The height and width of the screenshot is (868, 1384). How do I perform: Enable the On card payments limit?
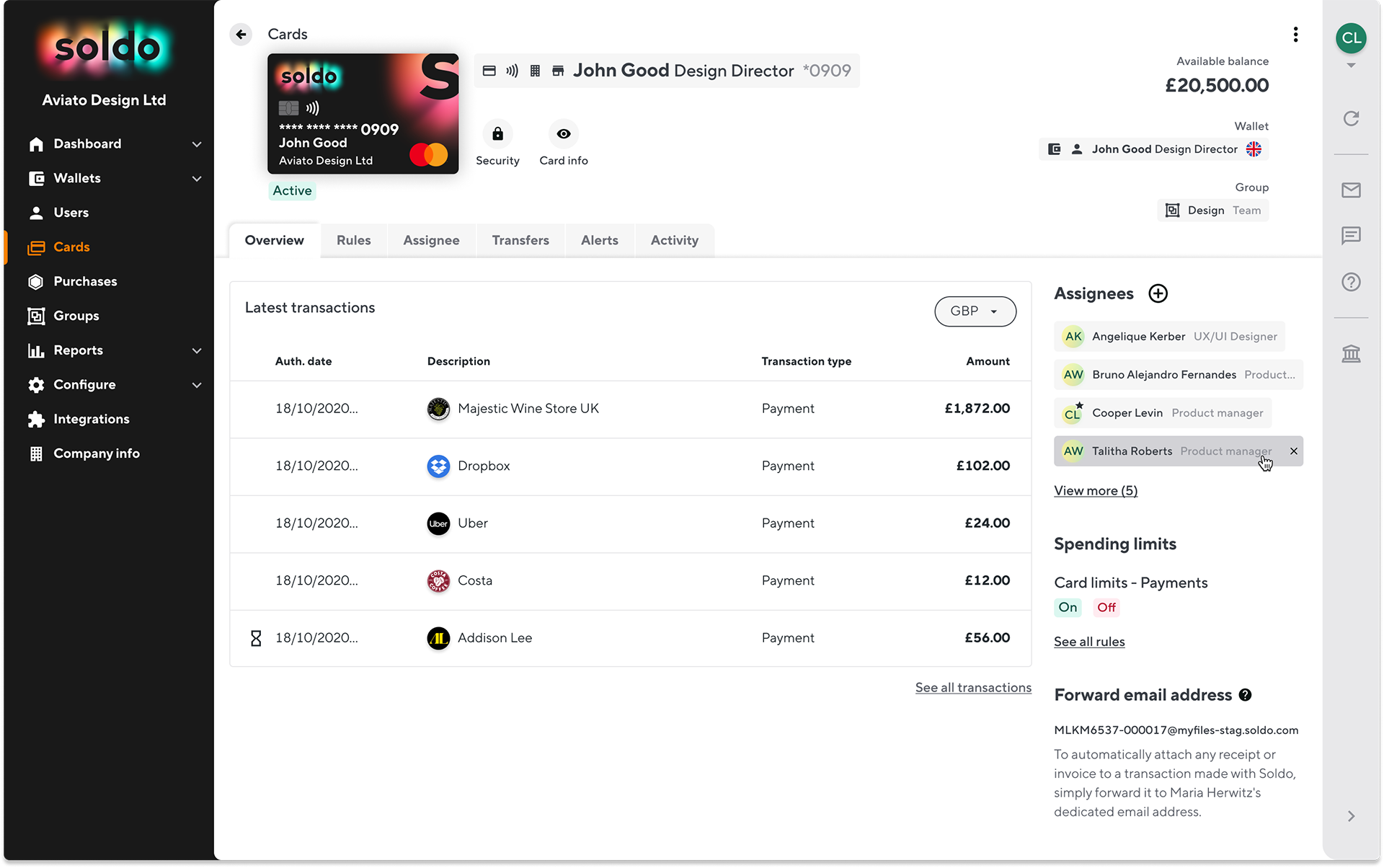(1068, 607)
